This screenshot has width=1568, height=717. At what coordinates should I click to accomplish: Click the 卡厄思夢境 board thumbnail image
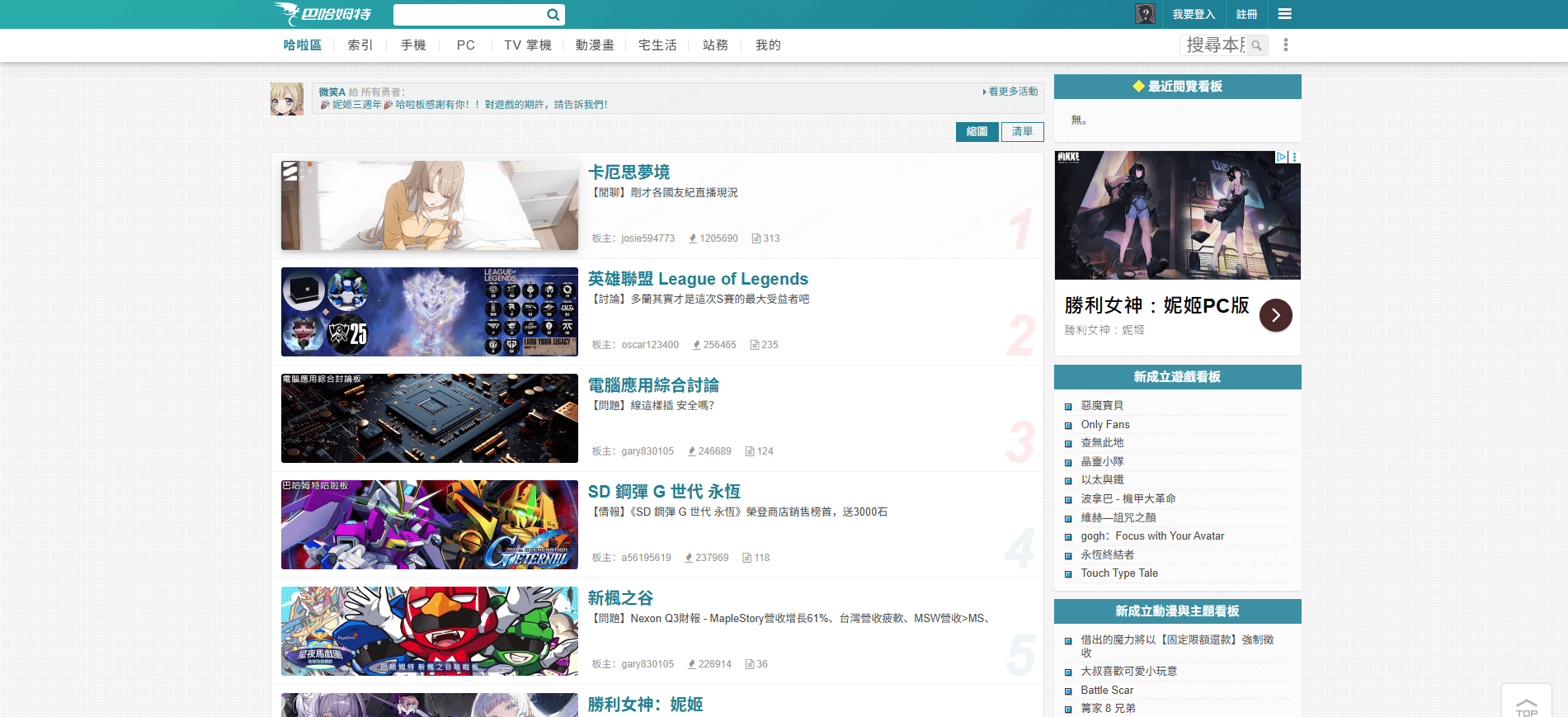coord(429,205)
